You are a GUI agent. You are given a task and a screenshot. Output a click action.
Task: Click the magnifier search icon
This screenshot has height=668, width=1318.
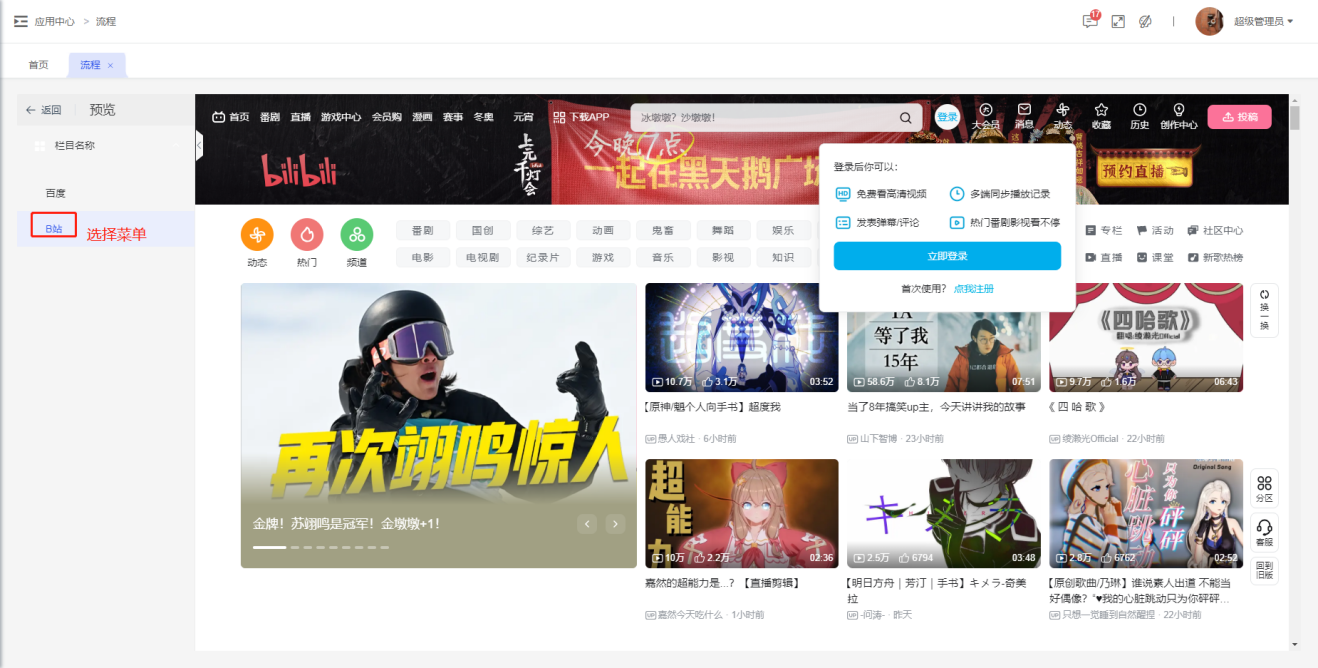coord(905,117)
